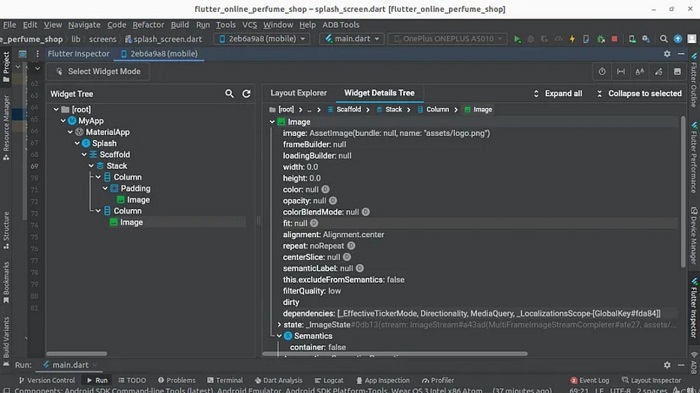Screen dimensions: 700x393
Task: Collapse the [root] node in Widget Tree
Action: click(x=56, y=109)
